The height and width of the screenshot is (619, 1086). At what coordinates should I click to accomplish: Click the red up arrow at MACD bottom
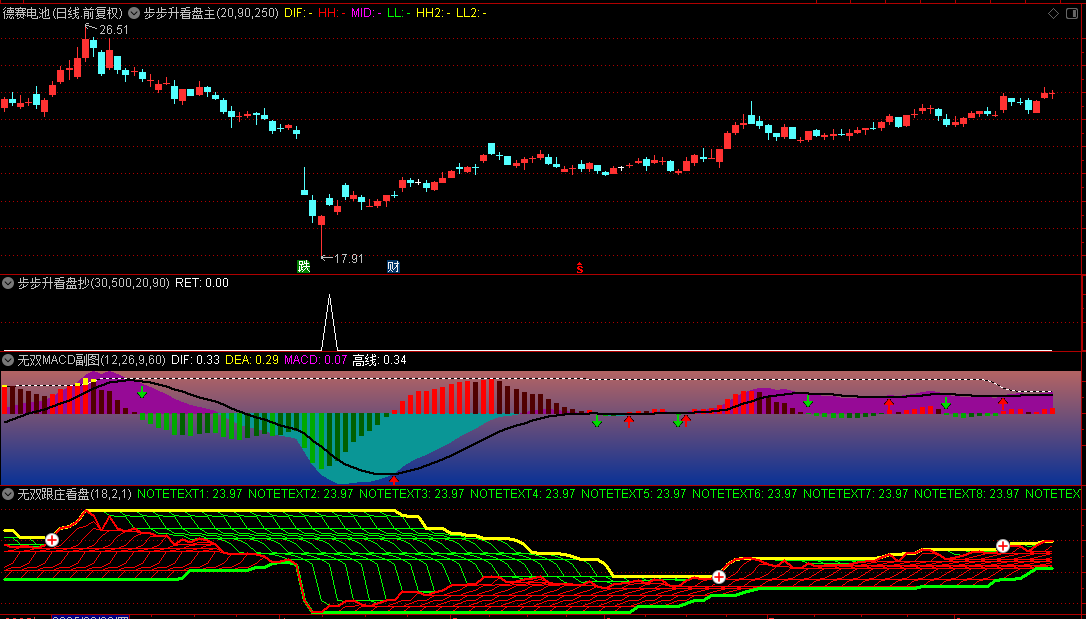(x=394, y=481)
